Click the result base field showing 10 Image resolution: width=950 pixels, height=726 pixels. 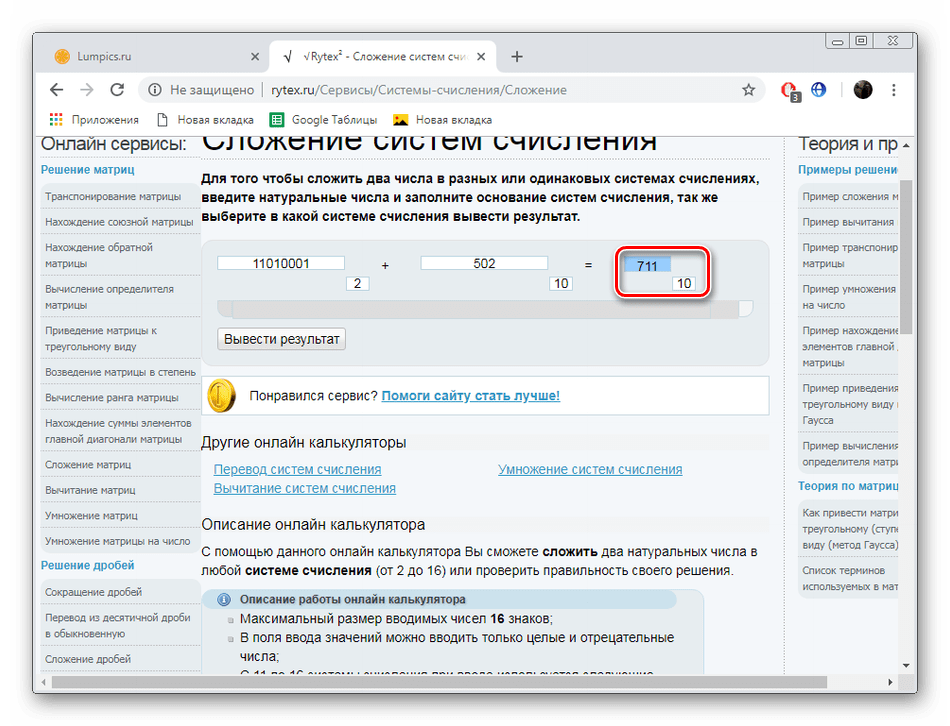coord(684,283)
